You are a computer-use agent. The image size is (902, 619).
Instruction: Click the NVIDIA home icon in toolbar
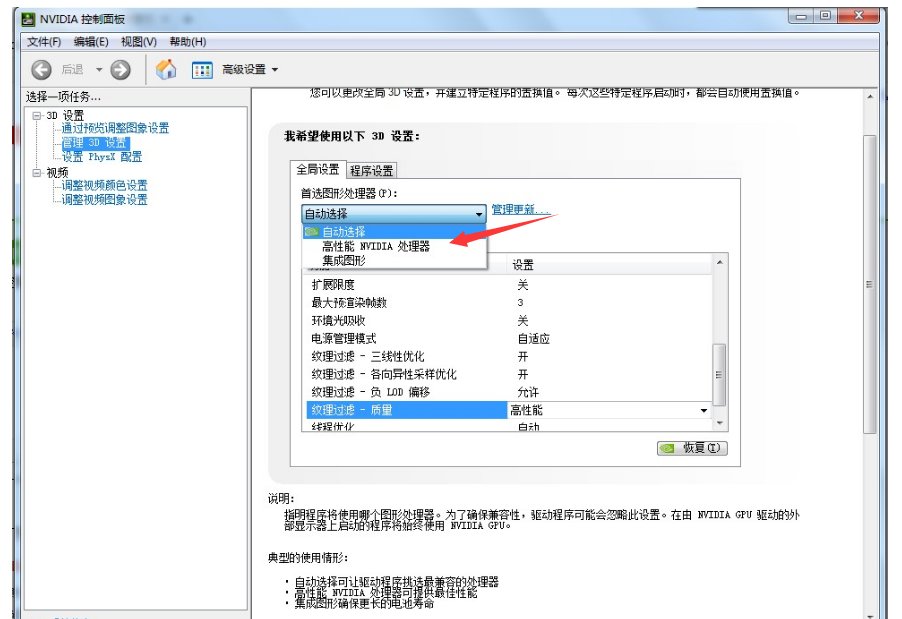point(166,69)
